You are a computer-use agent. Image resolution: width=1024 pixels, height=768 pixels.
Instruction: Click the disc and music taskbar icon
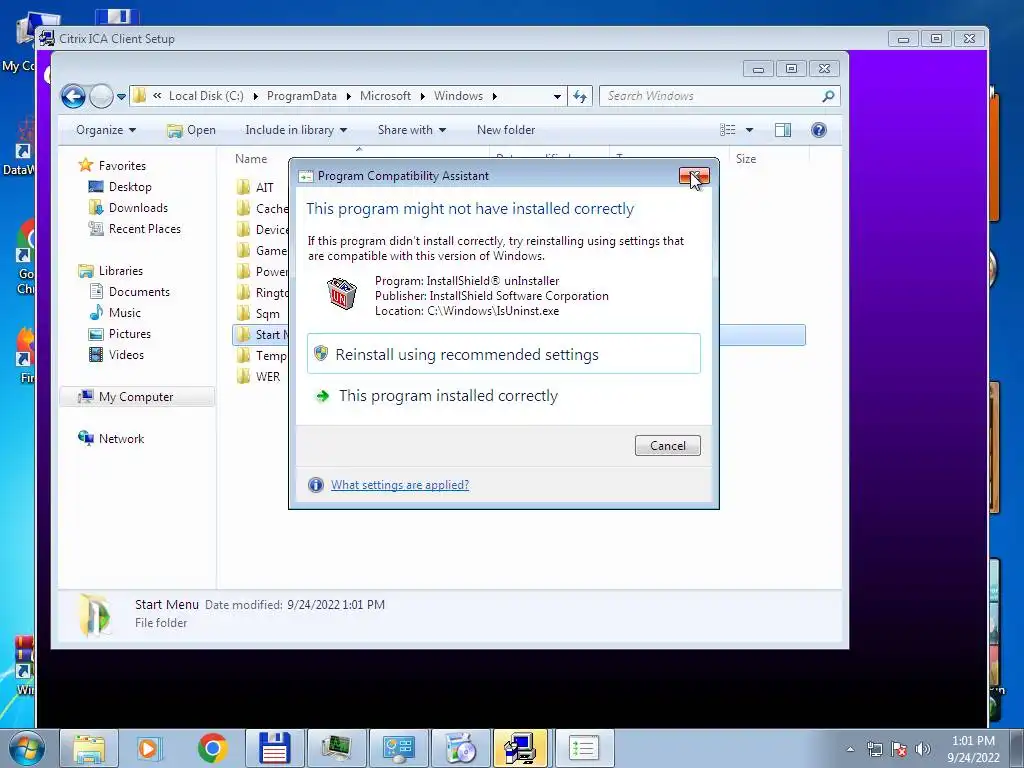coord(461,748)
